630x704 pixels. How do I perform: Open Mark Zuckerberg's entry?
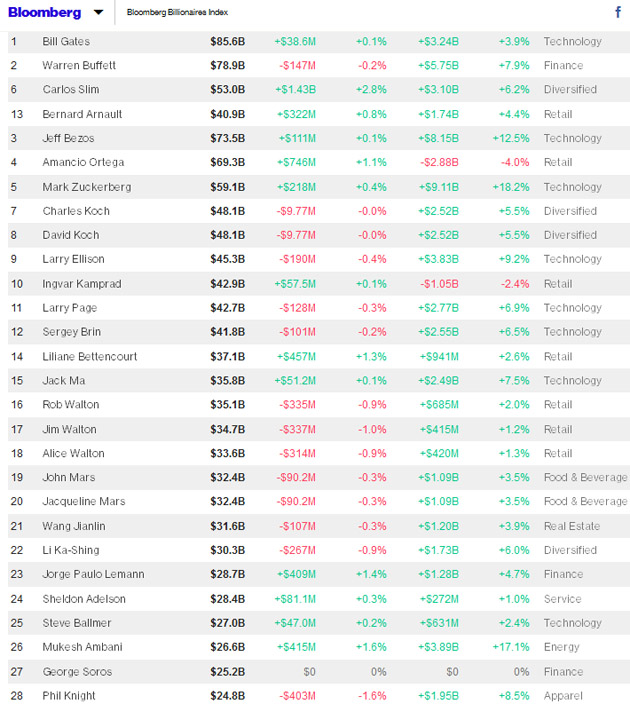click(x=86, y=187)
